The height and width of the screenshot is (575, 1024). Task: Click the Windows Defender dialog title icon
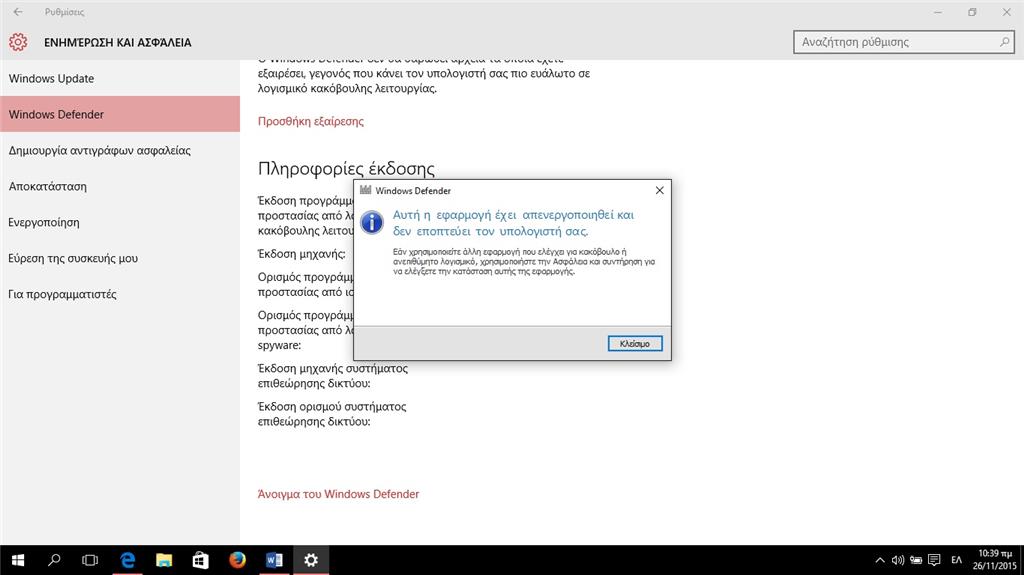[366, 190]
